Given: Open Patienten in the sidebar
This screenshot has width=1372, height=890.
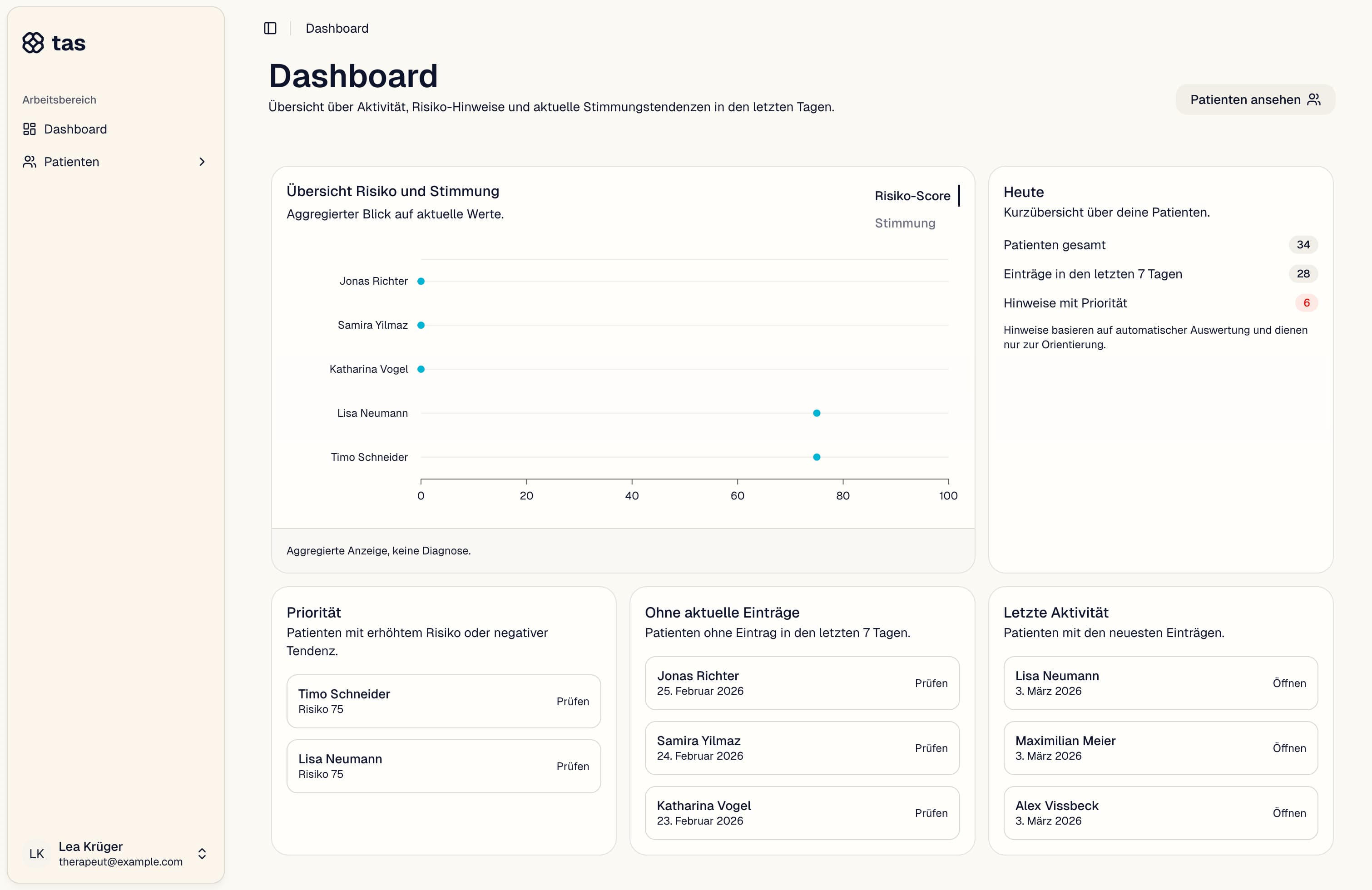Looking at the screenshot, I should pyautogui.click(x=116, y=162).
